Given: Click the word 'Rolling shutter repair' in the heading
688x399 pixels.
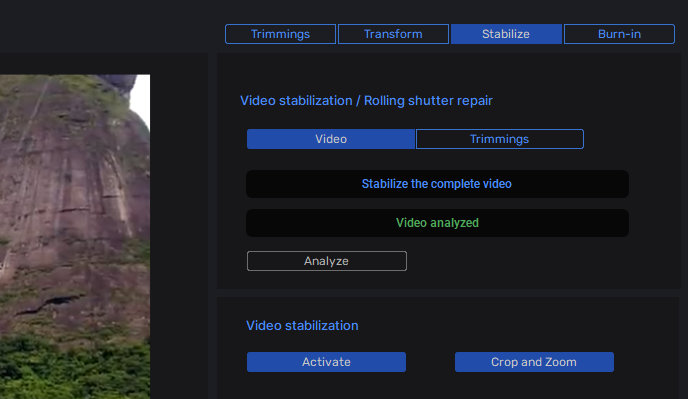Looking at the screenshot, I should pyautogui.click(x=428, y=101).
